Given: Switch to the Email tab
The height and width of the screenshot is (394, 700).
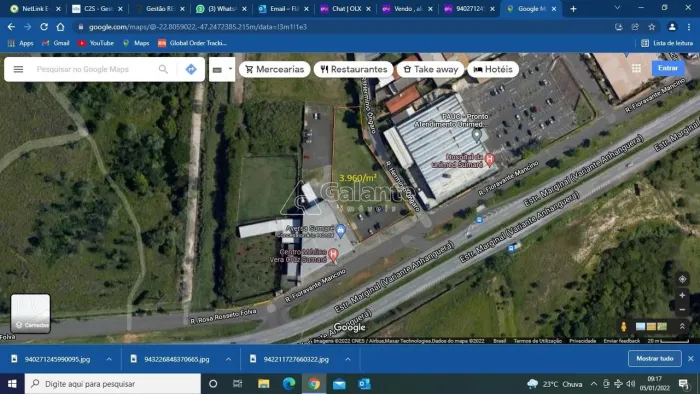Looking at the screenshot, I should [x=283, y=8].
